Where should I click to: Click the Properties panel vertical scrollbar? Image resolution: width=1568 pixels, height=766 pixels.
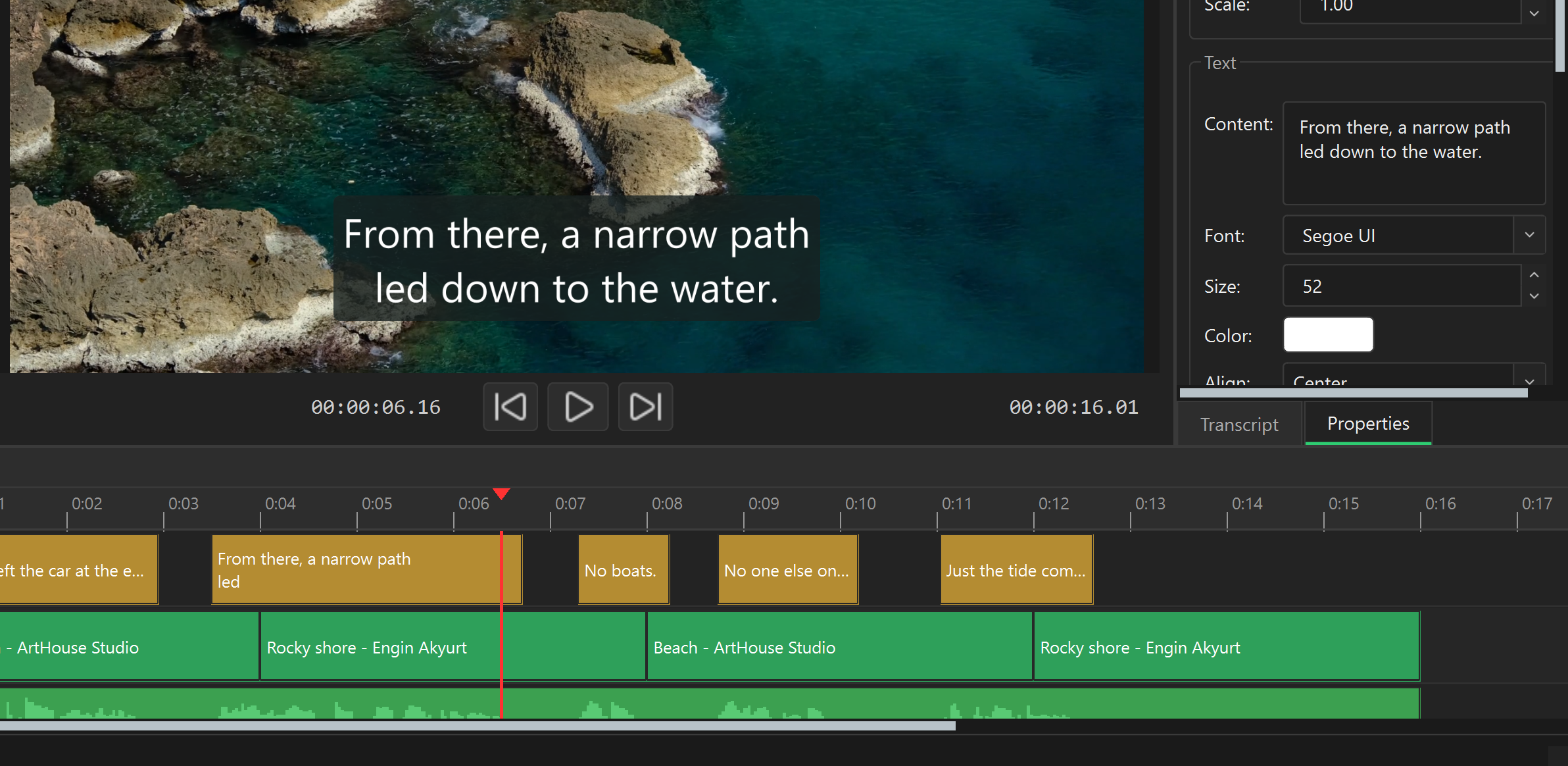(x=1560, y=36)
